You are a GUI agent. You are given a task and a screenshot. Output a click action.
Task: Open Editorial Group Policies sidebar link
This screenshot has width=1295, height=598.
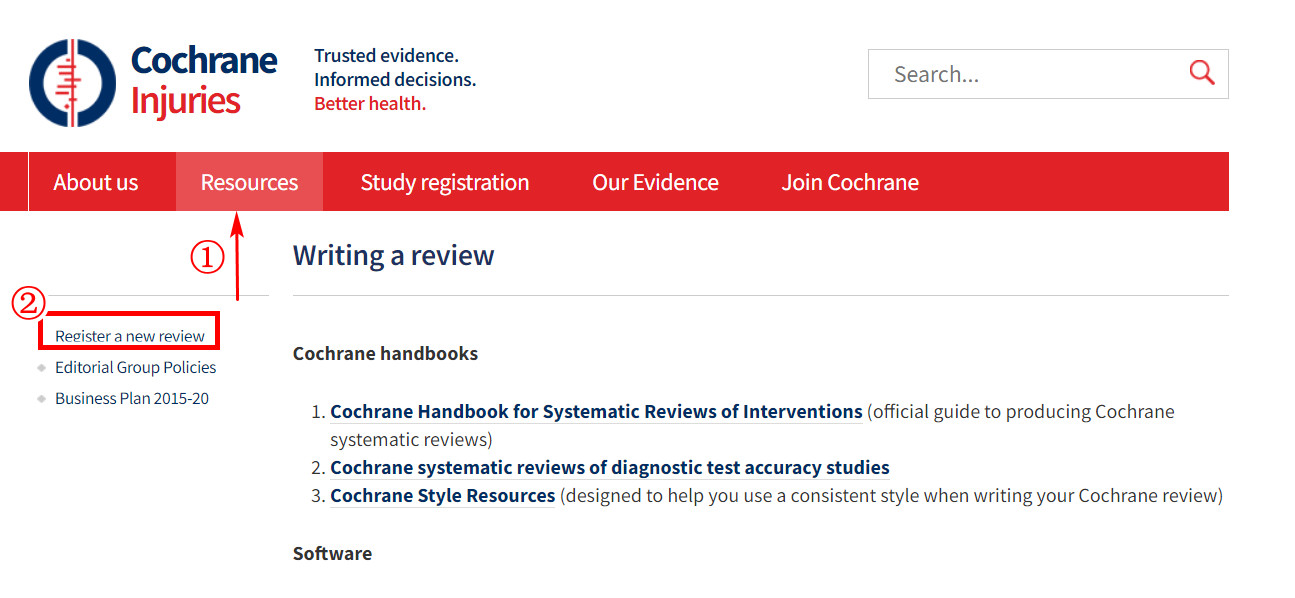point(136,367)
